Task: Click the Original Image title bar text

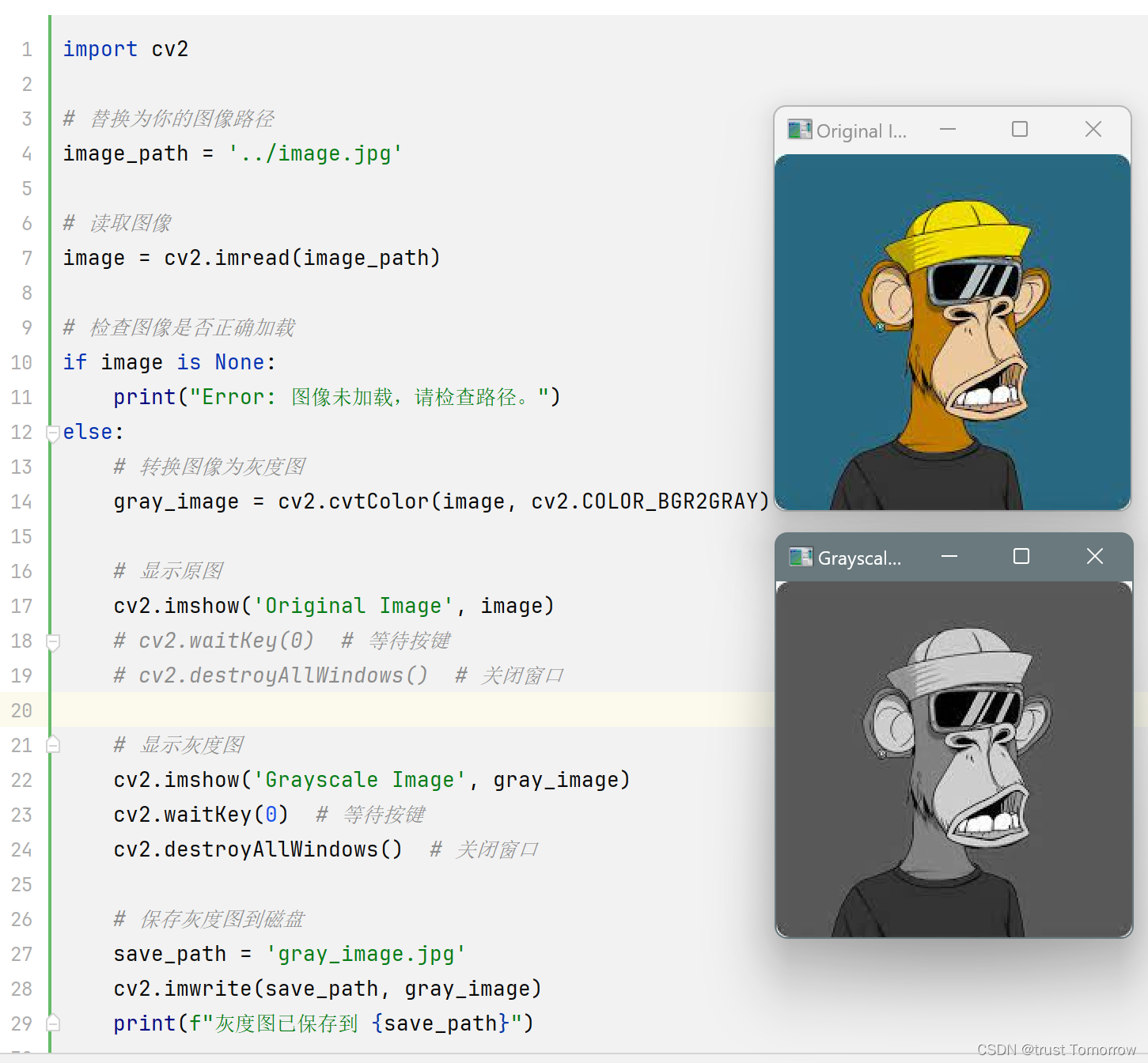Action: tap(862, 131)
